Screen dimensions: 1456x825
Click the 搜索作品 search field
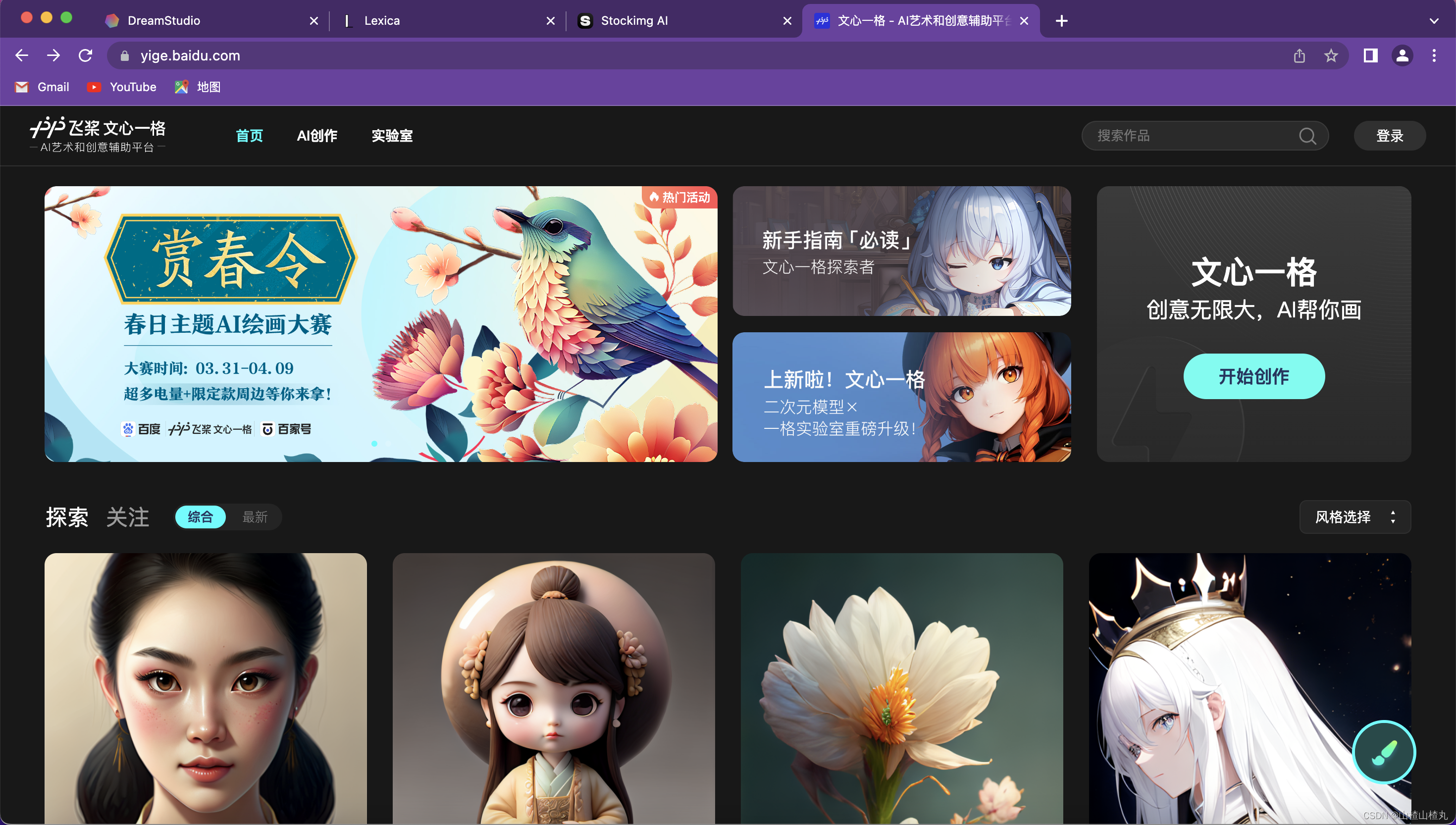coord(1204,135)
